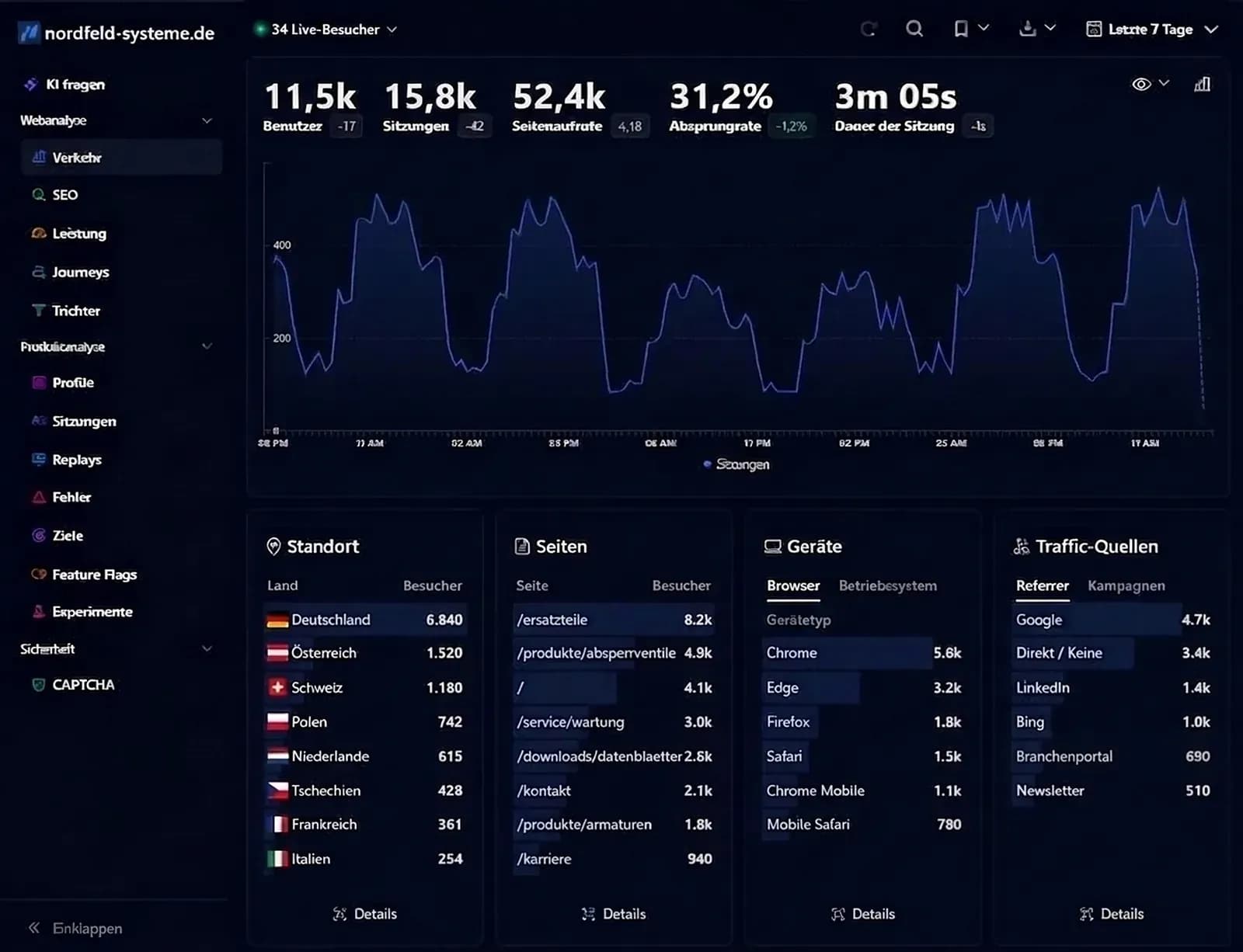Open Trichter page
The image size is (1243, 952).
(65, 311)
